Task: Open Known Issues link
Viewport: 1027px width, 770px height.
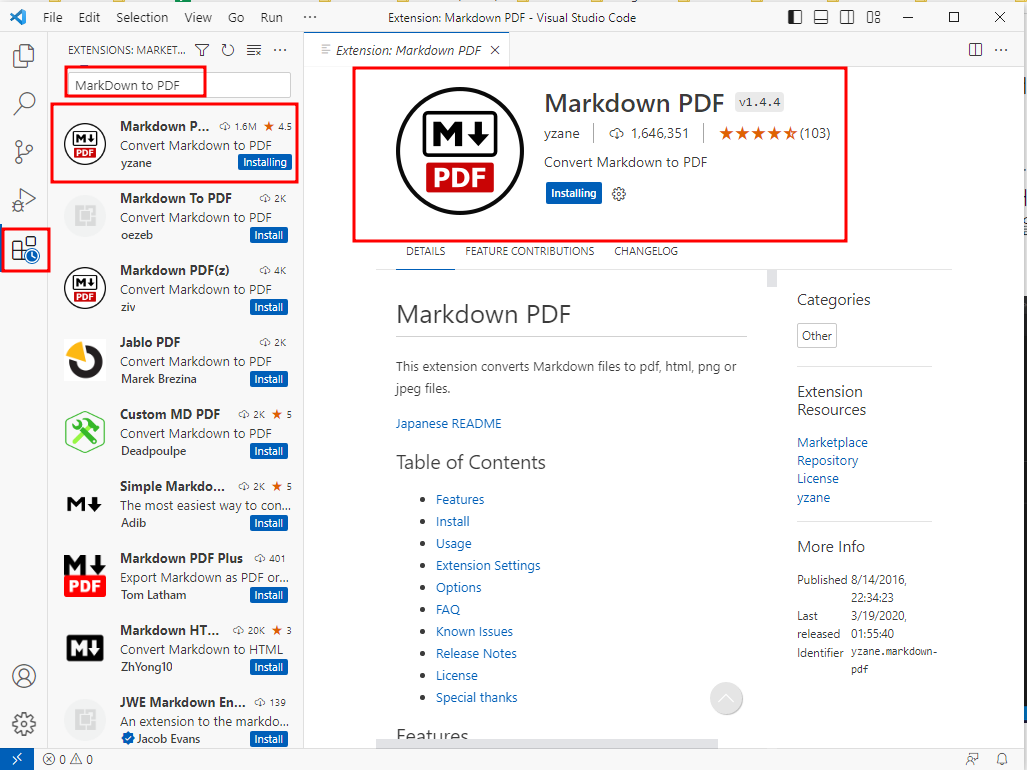Action: (474, 632)
